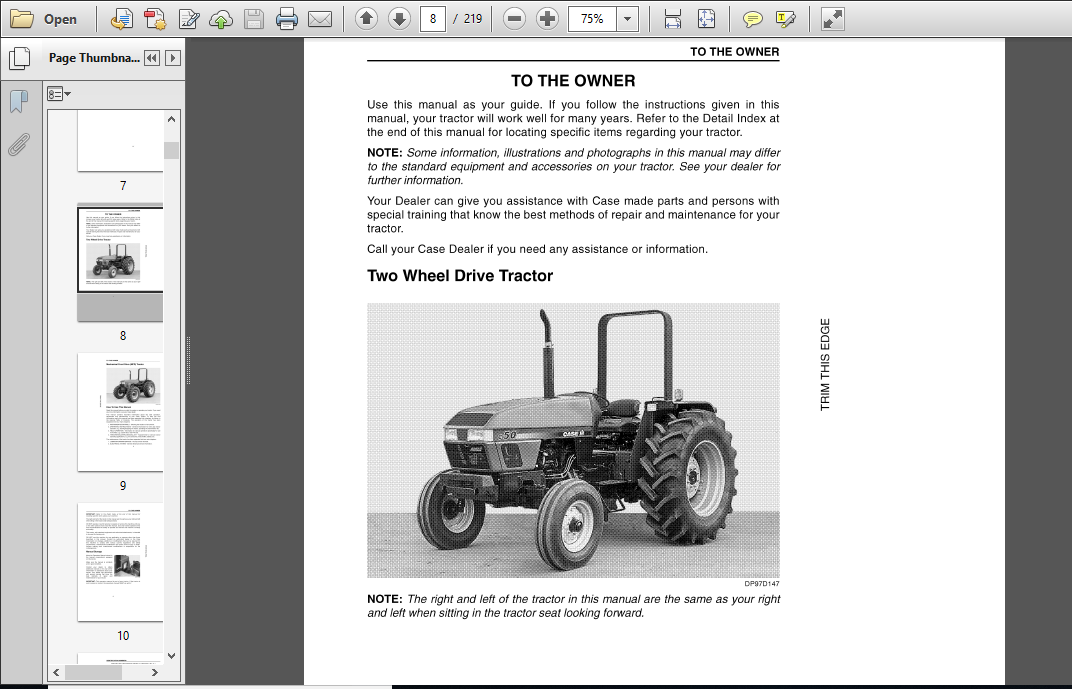
Task: Click the 'TRIM THIS EDGE' vertical text
Action: (825, 364)
